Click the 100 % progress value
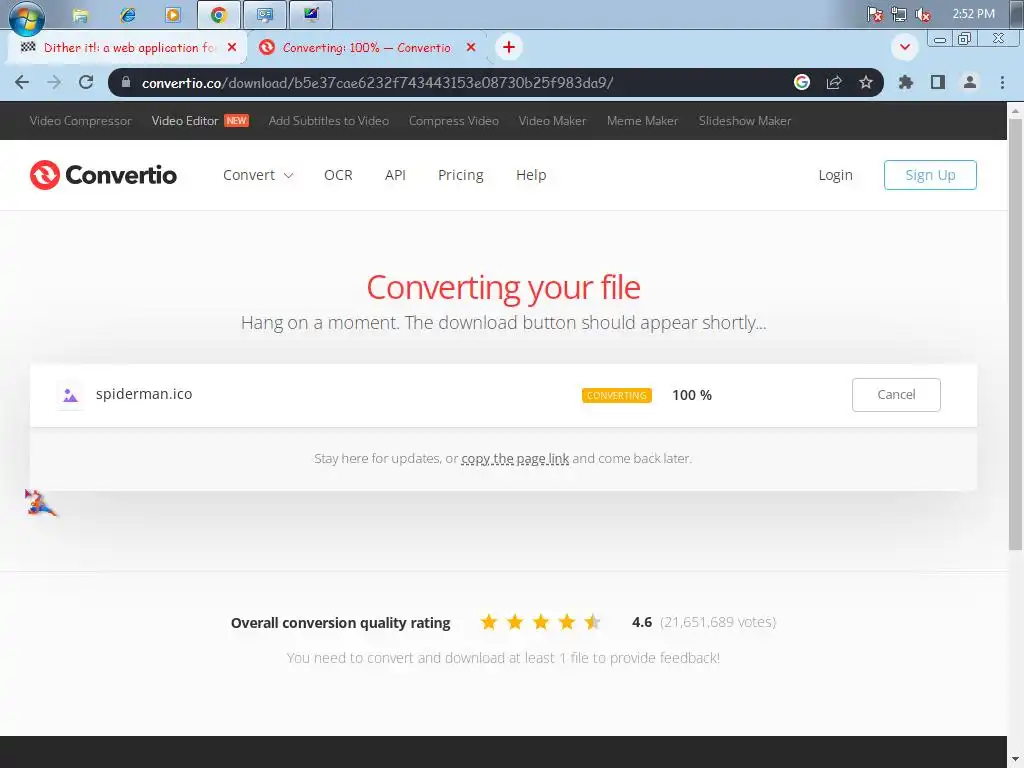Viewport: 1024px width, 768px height. point(692,395)
